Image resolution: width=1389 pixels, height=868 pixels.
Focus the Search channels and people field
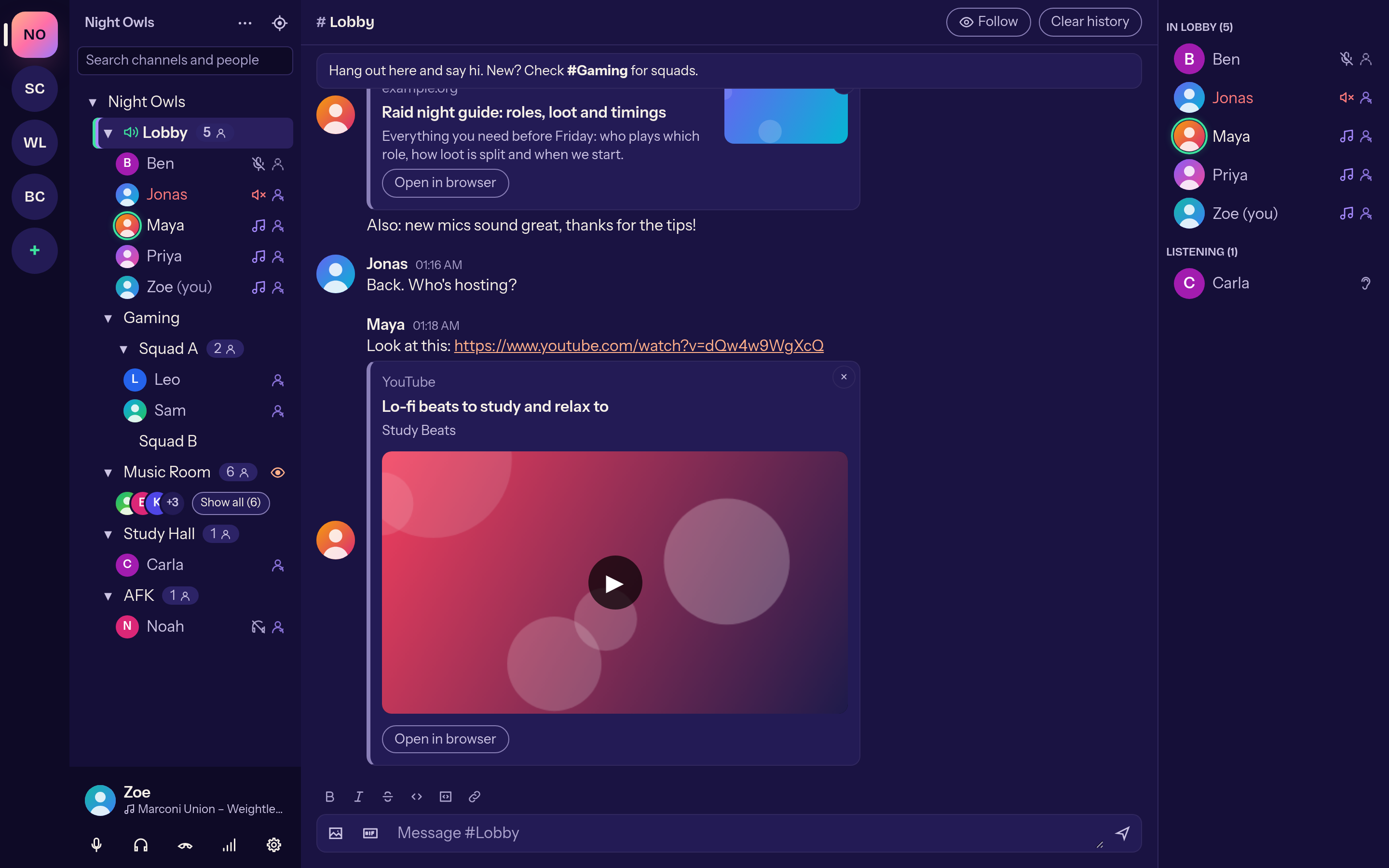[185, 60]
